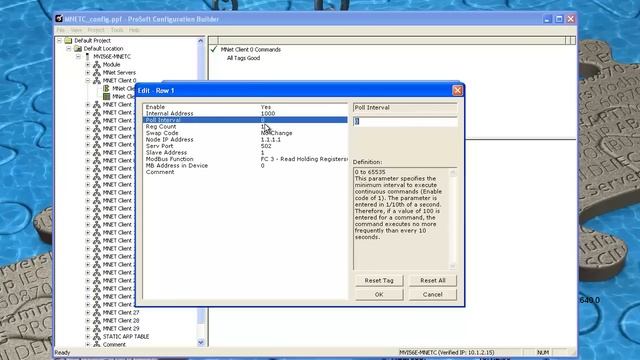The image size is (640, 360).
Task: Click the Serv Port value 502
Action: click(x=266, y=146)
